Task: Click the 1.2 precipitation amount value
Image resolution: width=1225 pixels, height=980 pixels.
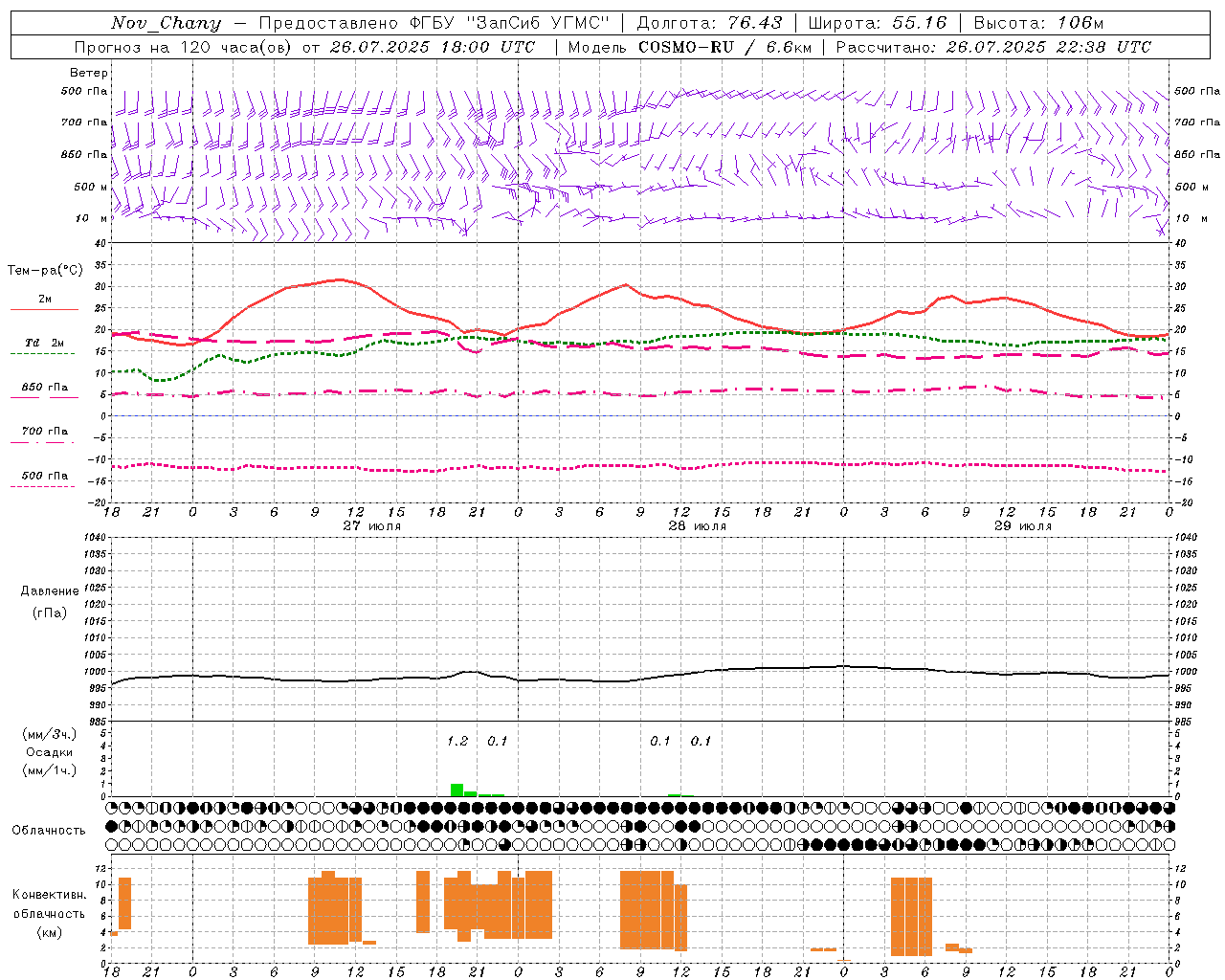Action: click(457, 741)
